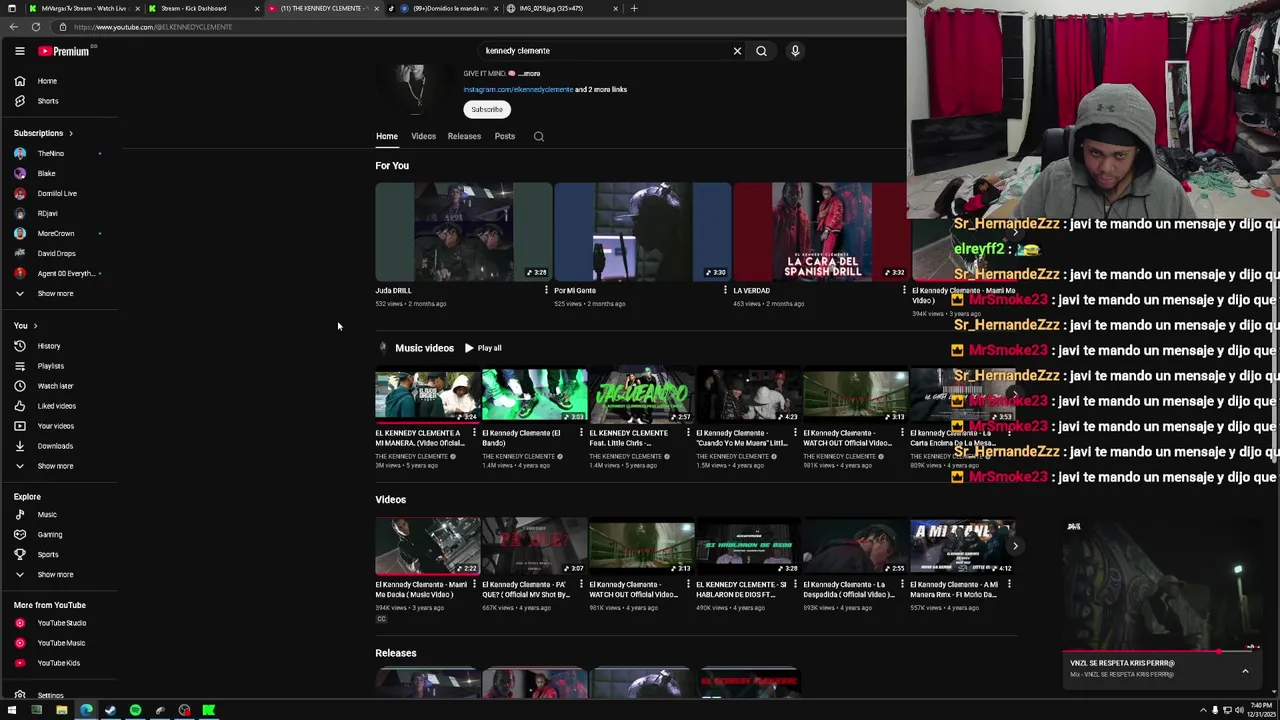
Task: Clear the search box with the X icon
Action: pos(737,51)
